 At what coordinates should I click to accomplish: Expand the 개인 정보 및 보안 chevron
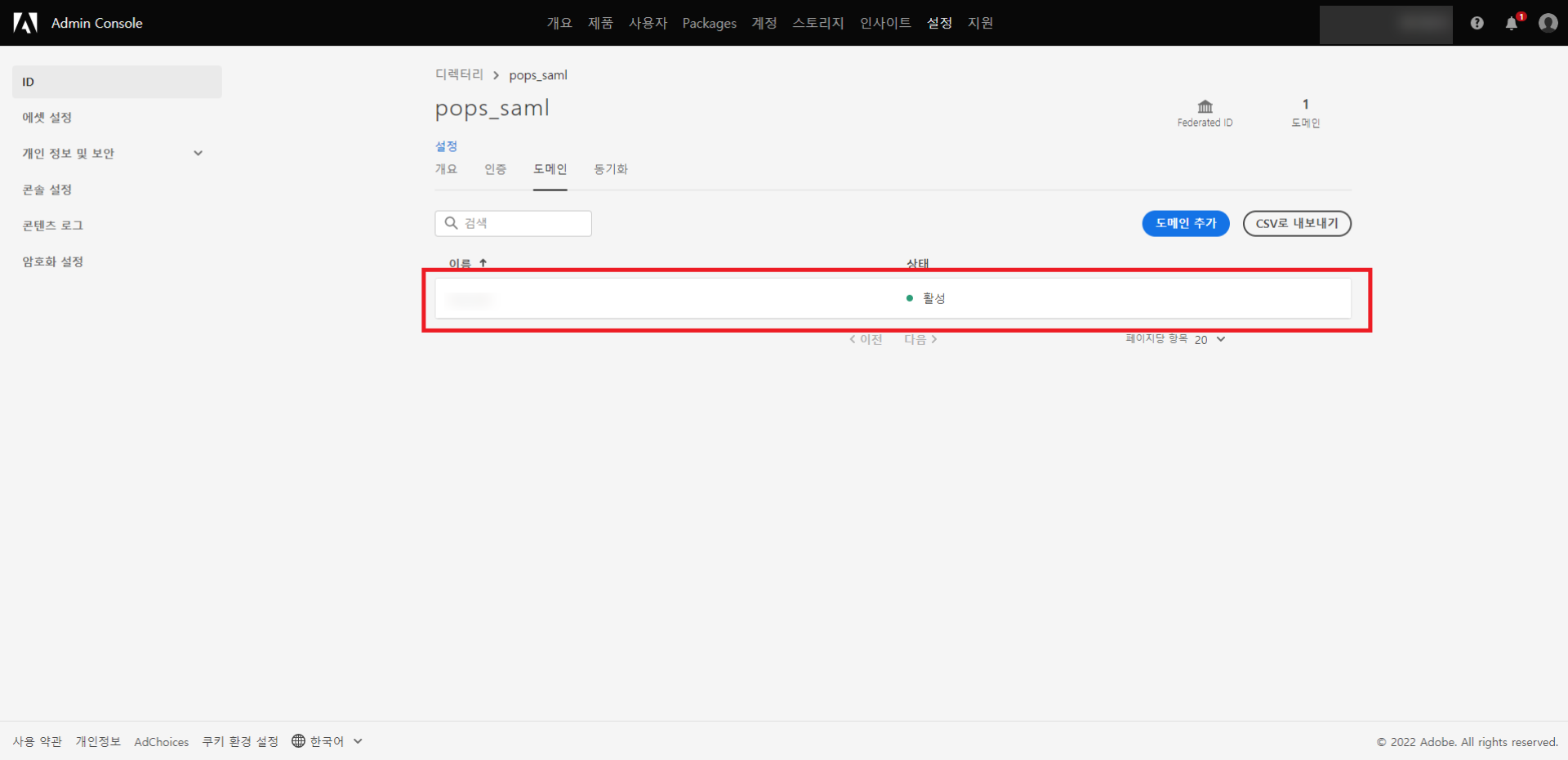click(x=198, y=153)
